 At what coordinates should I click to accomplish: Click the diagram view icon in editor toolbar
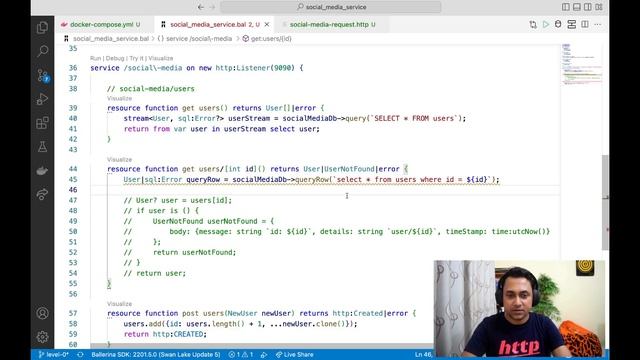(571, 24)
